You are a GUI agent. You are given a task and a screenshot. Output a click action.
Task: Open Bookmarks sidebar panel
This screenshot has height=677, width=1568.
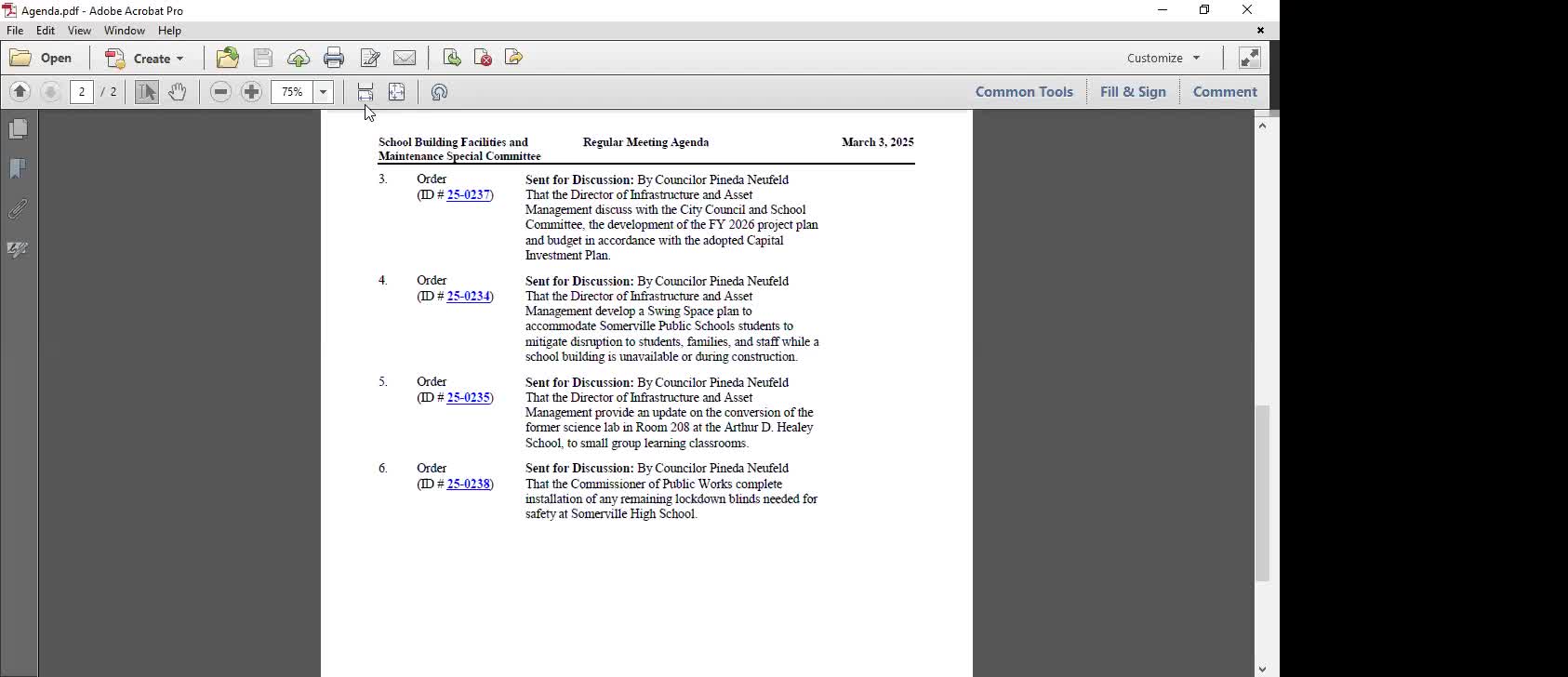(x=18, y=168)
